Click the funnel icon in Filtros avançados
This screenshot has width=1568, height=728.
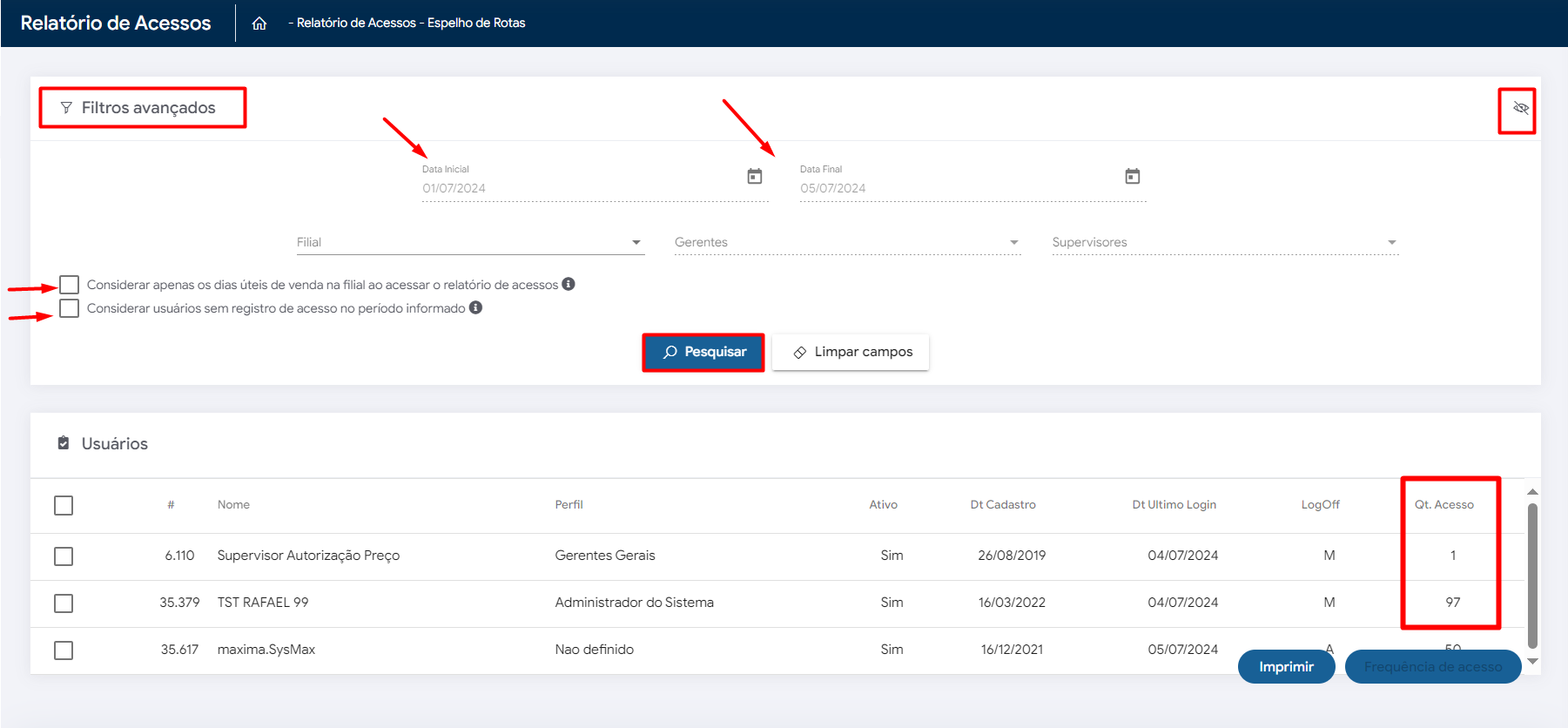click(66, 108)
